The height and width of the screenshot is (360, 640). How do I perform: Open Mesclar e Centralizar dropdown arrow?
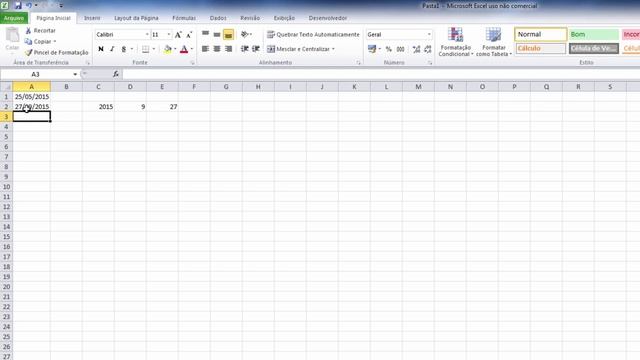tap(333, 49)
